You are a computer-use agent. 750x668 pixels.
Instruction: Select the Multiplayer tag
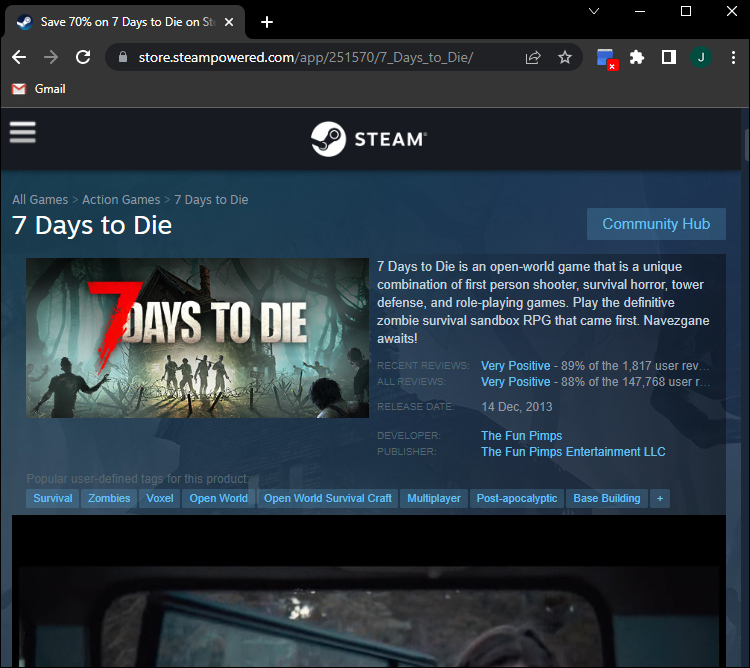[x=434, y=498]
